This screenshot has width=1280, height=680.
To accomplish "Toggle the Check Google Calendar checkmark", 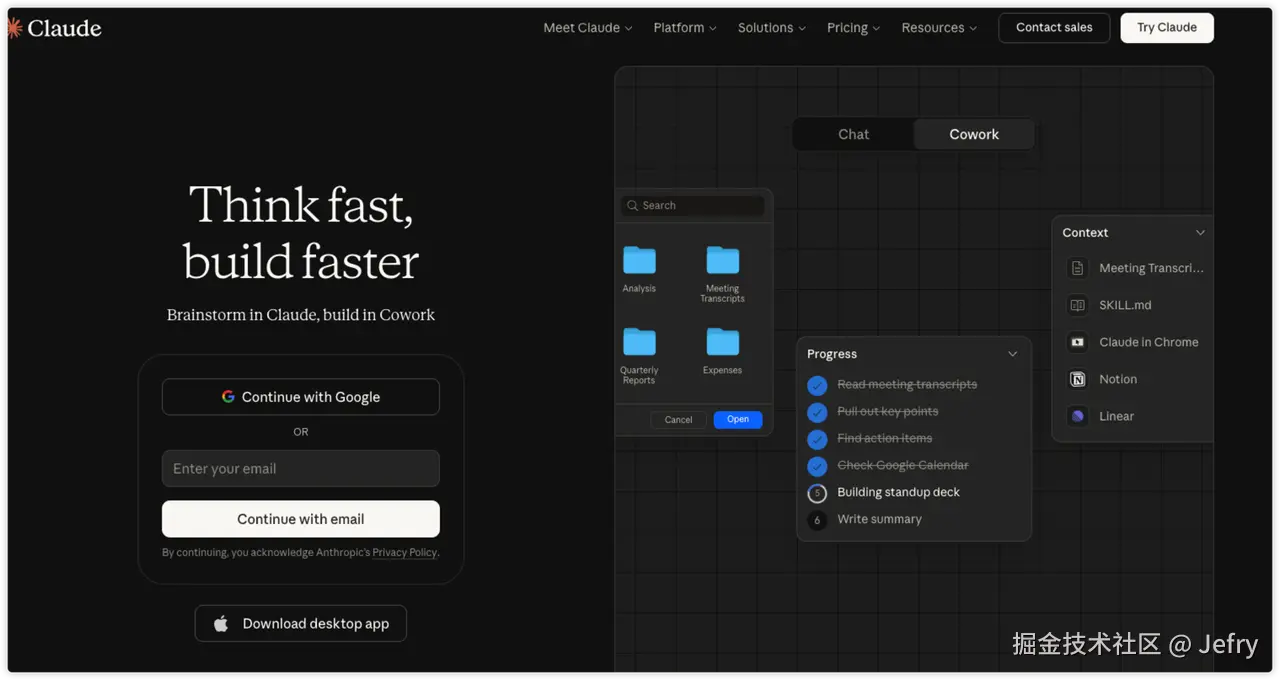I will 817,466.
